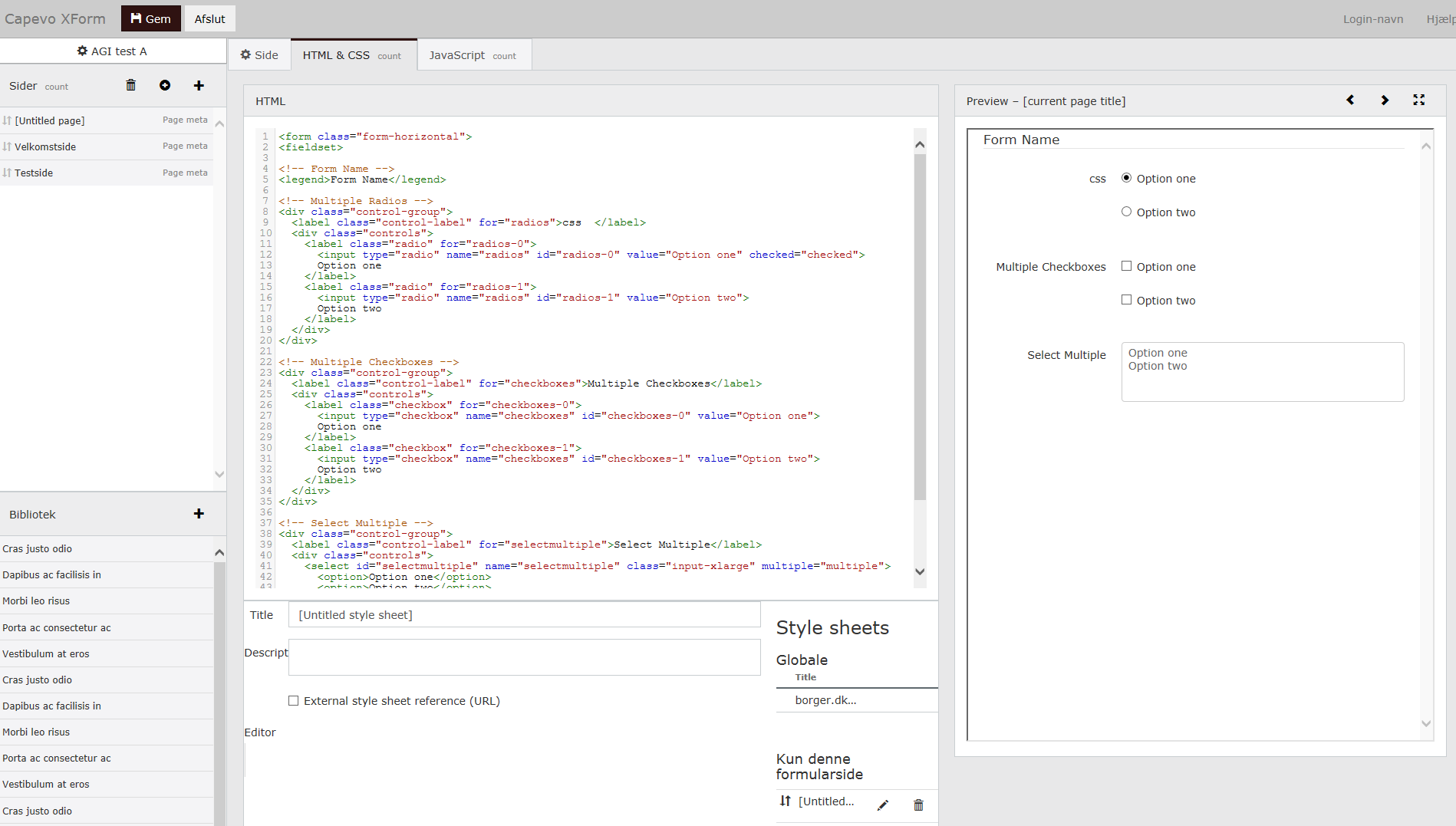Select the css radio 'Option two'
Viewport: 1456px width, 826px height.
[x=1126, y=212]
